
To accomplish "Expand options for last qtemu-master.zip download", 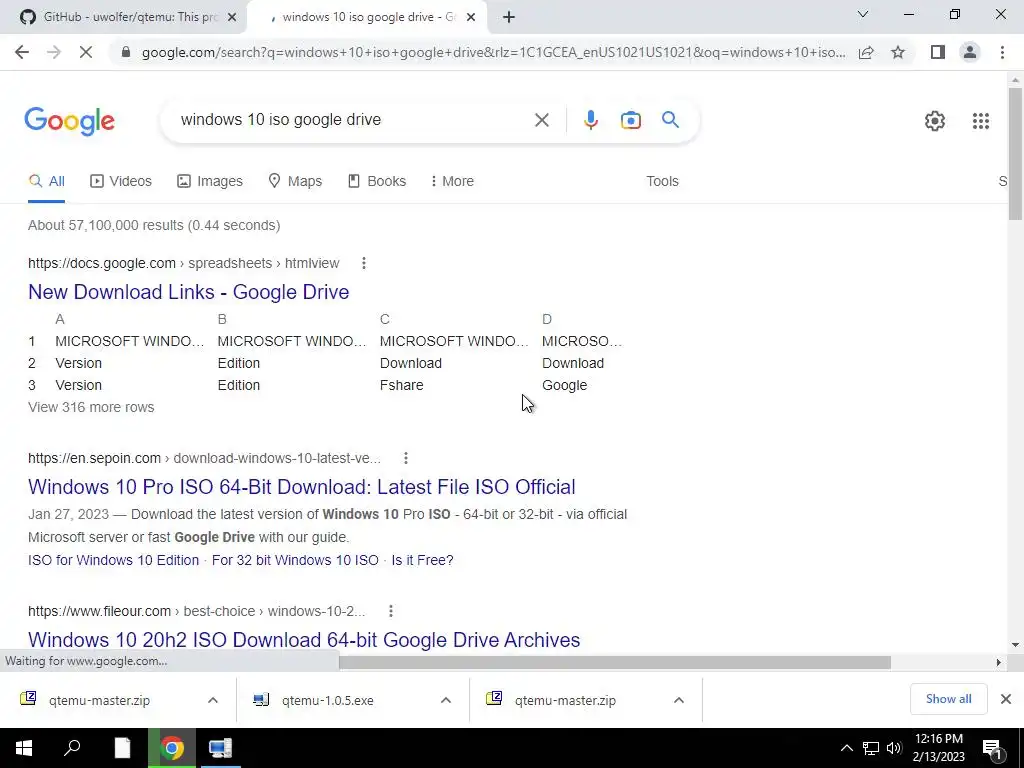I will (679, 700).
